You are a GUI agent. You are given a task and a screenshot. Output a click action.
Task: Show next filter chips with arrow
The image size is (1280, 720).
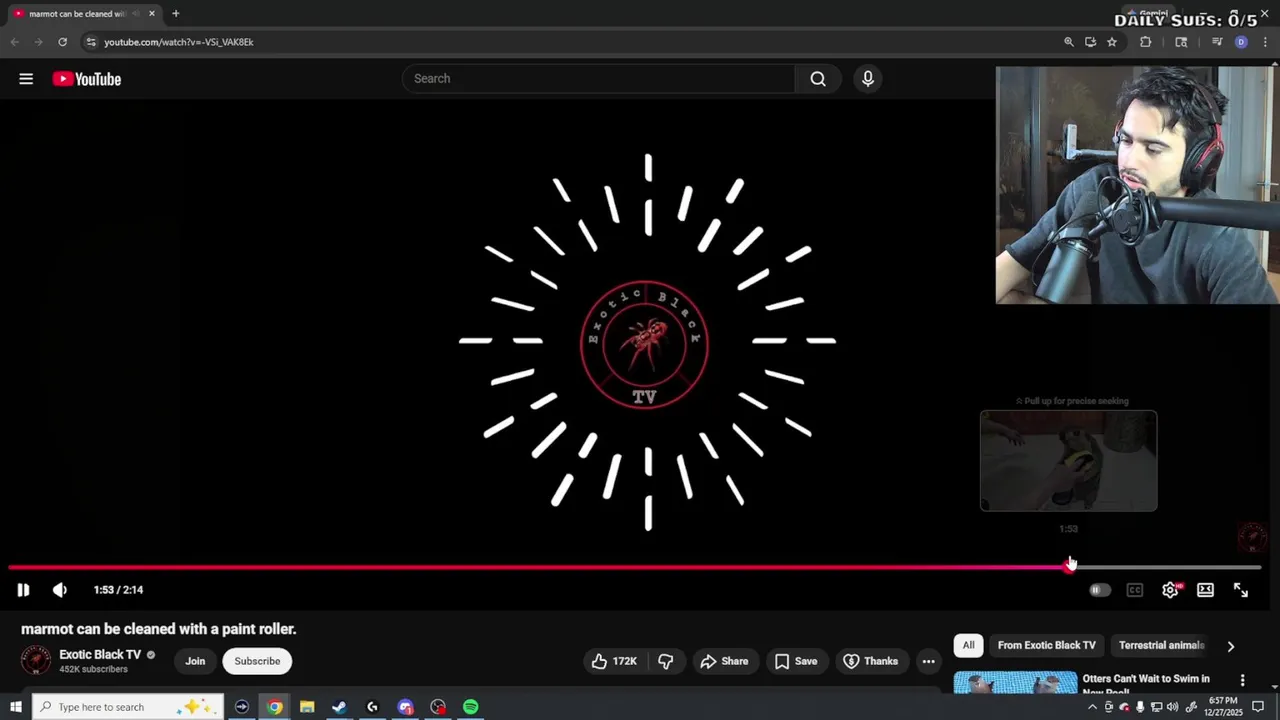click(x=1230, y=646)
